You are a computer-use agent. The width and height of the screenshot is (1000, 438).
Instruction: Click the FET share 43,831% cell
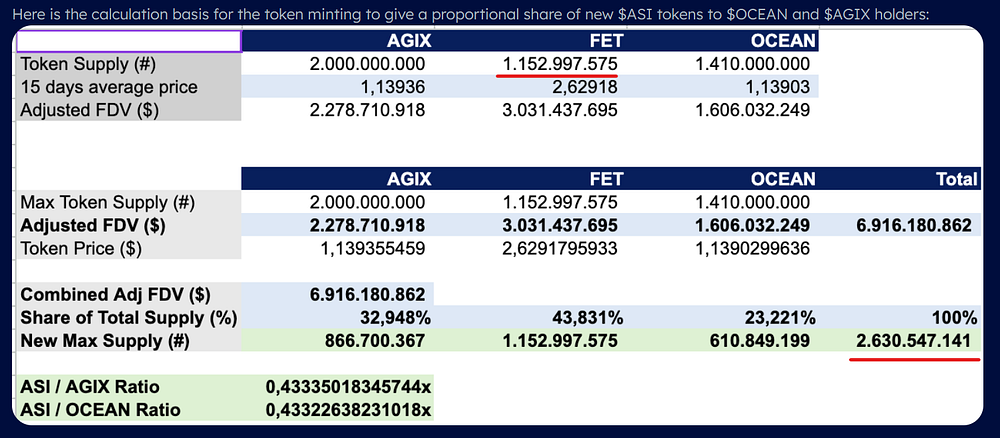click(530, 318)
